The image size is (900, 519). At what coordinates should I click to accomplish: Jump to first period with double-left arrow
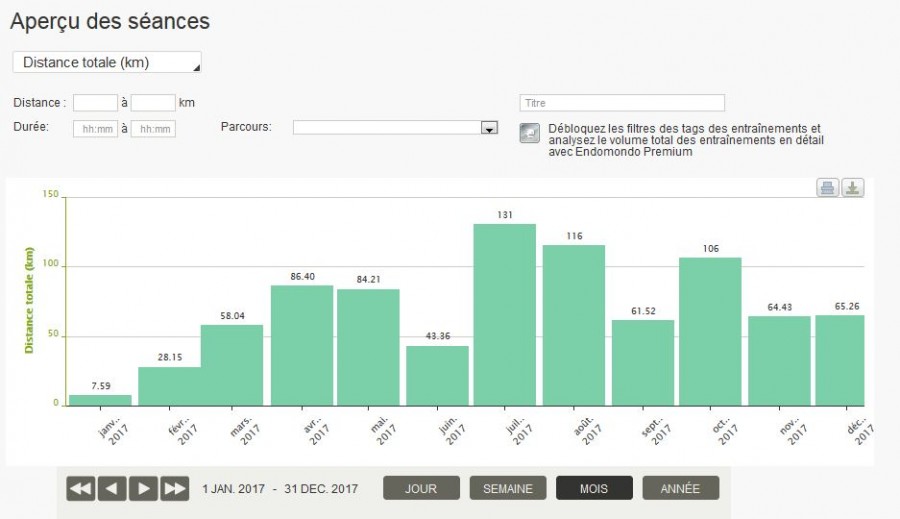pos(81,488)
